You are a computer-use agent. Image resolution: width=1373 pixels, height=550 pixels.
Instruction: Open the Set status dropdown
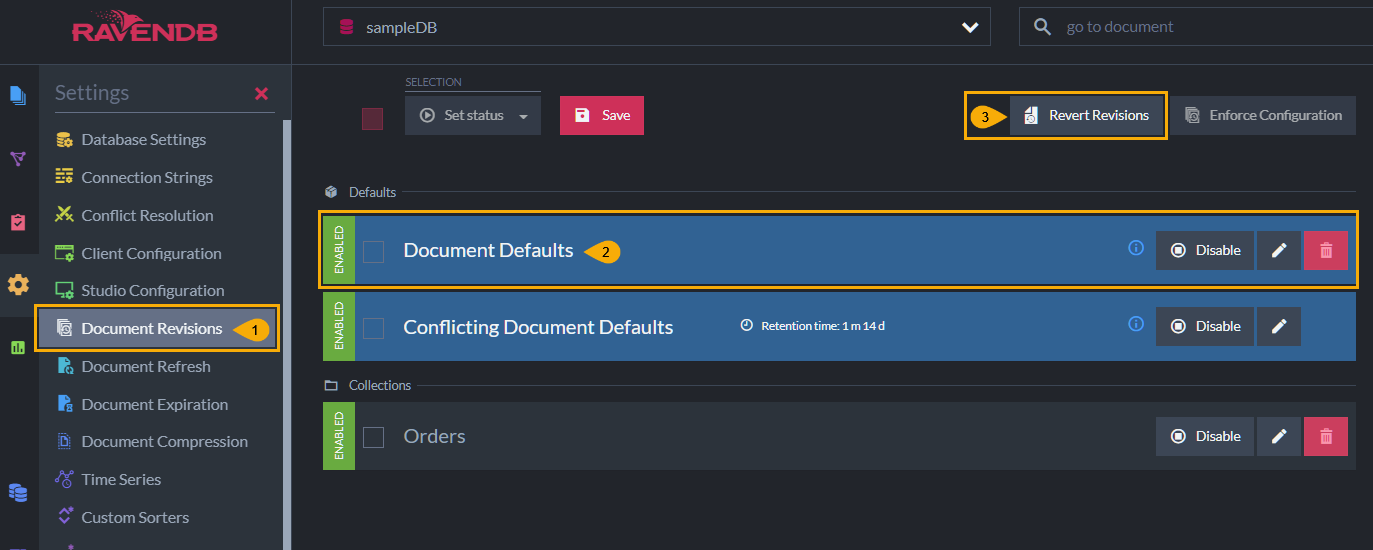(x=473, y=115)
